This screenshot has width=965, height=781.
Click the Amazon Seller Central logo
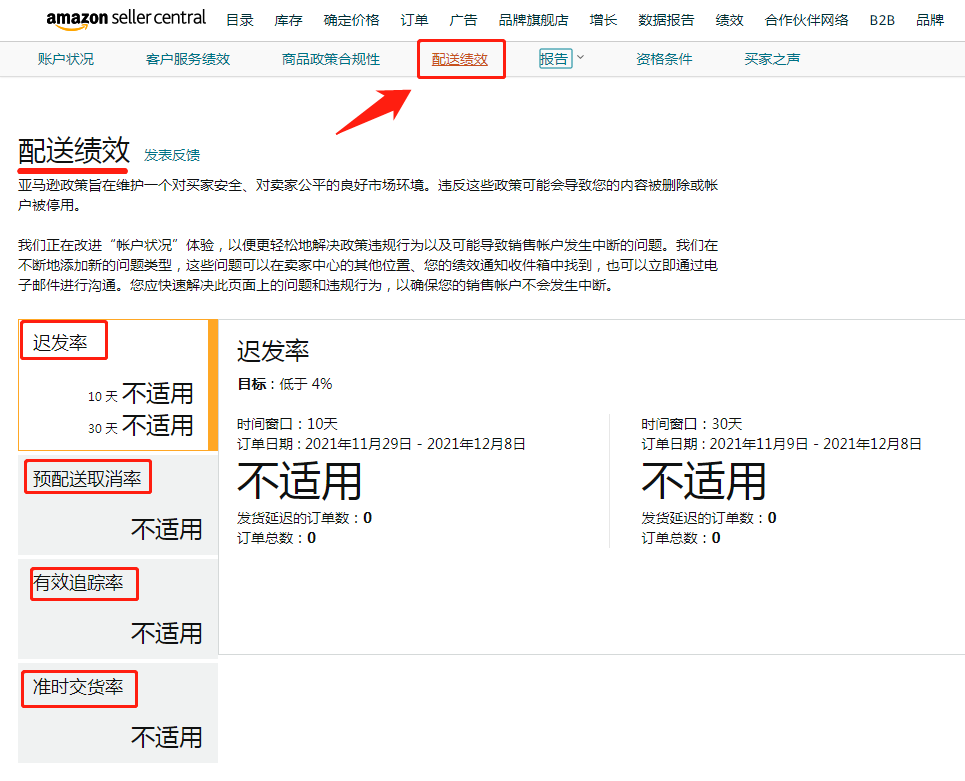[x=126, y=19]
